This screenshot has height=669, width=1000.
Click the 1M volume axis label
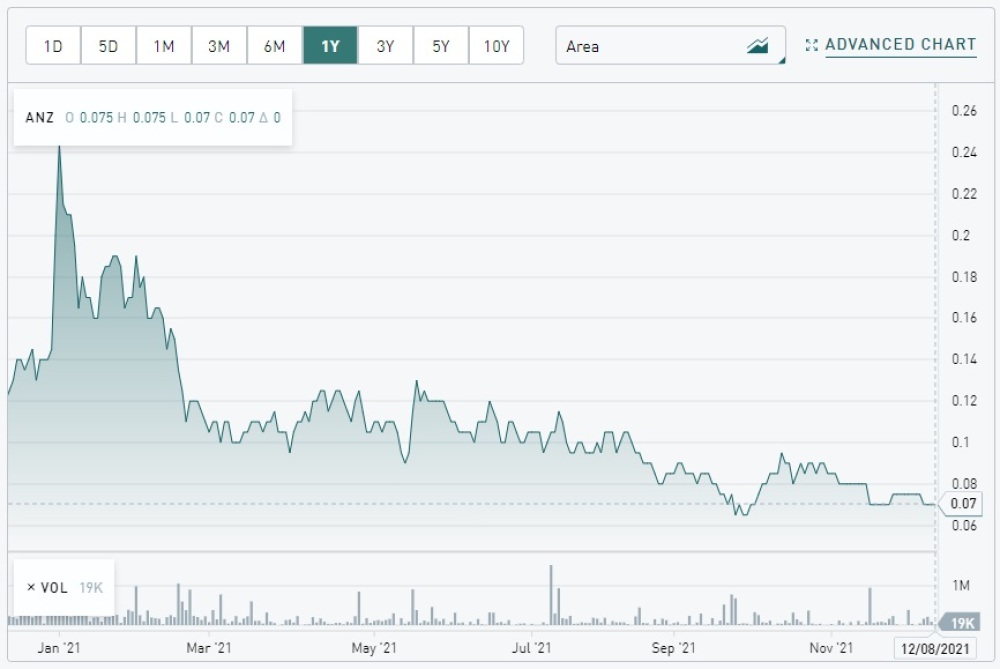[x=960, y=585]
